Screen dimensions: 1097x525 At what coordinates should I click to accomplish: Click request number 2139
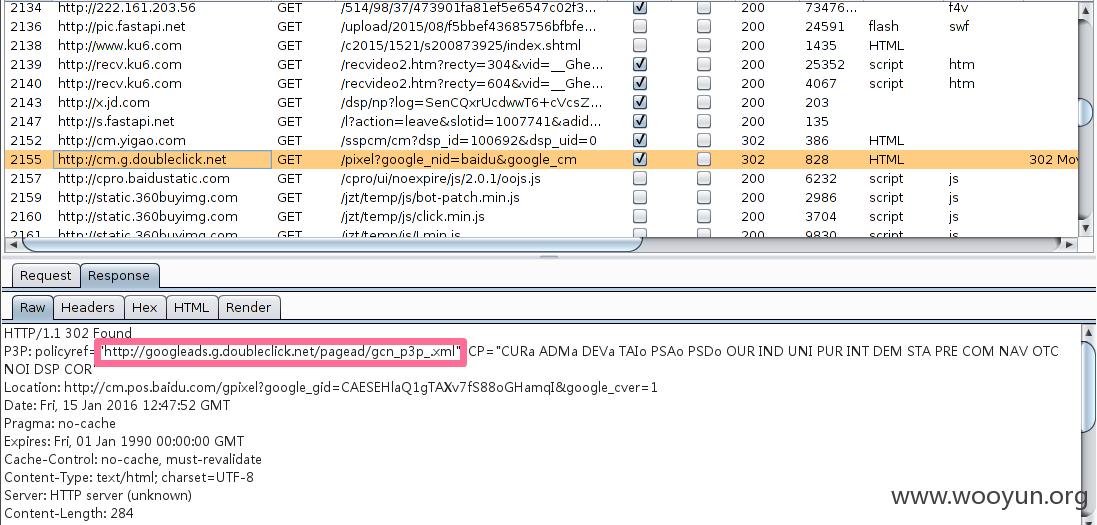click(26, 64)
